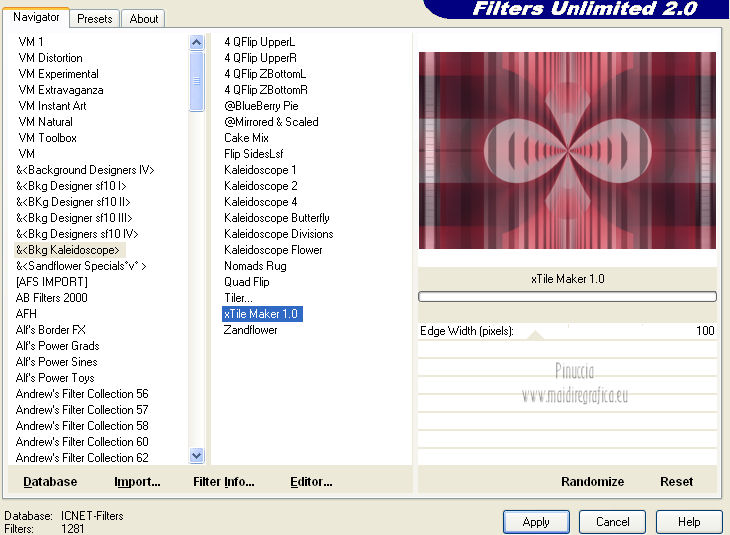The width and height of the screenshot is (730, 535).
Task: Select &<Bkg Designer sf10 III> category
Action: coord(74,217)
